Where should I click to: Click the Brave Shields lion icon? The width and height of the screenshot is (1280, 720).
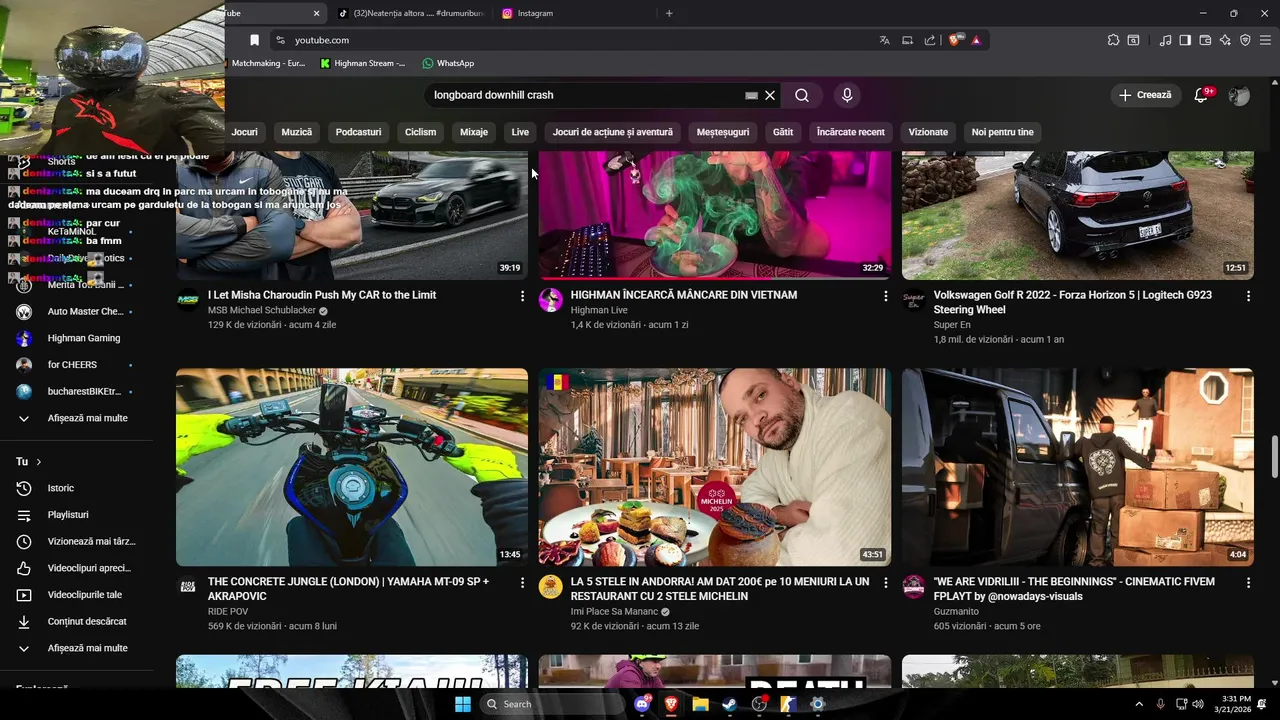(955, 40)
